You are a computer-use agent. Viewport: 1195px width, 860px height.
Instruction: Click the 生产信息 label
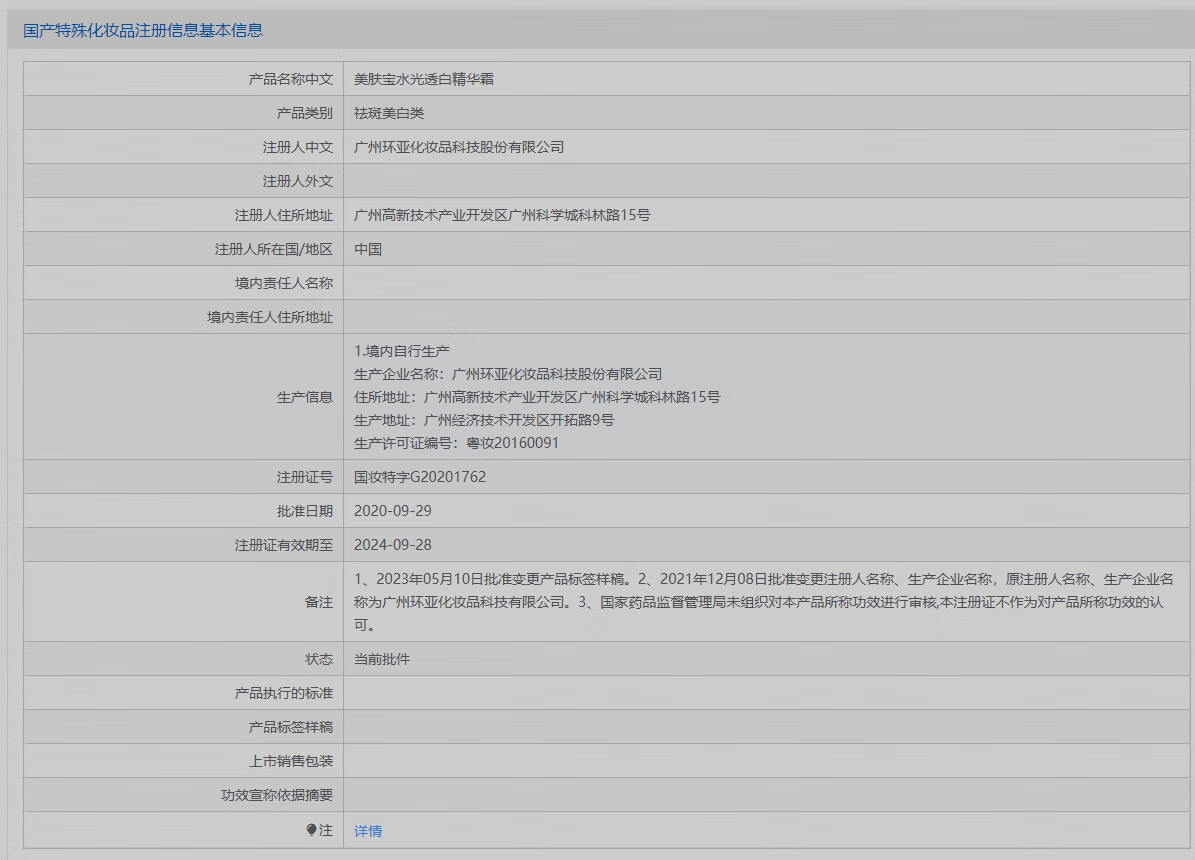point(305,396)
